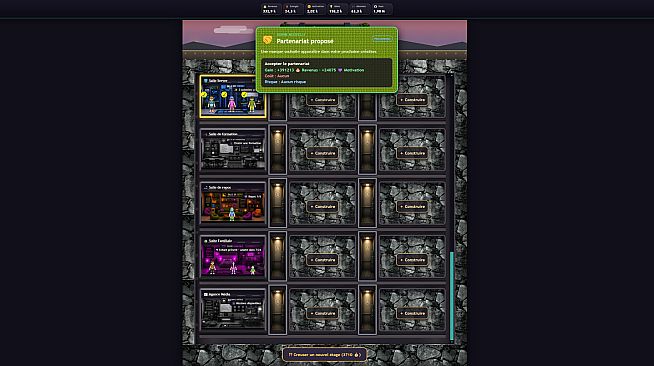Viewport: 654px width, 366px height.
Task: Build in the middle slot beside Salle de repos
Action: coord(323,207)
